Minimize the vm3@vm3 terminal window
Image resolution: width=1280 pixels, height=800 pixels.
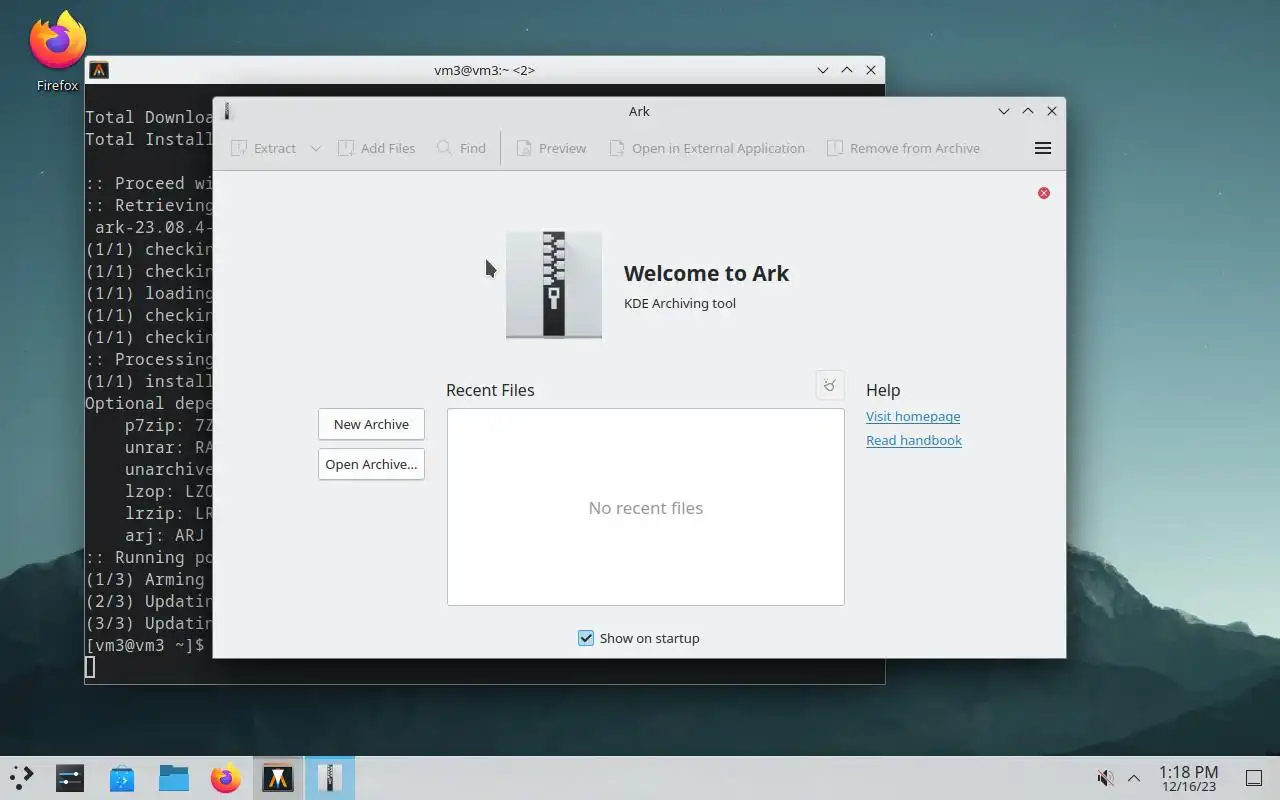pos(823,70)
